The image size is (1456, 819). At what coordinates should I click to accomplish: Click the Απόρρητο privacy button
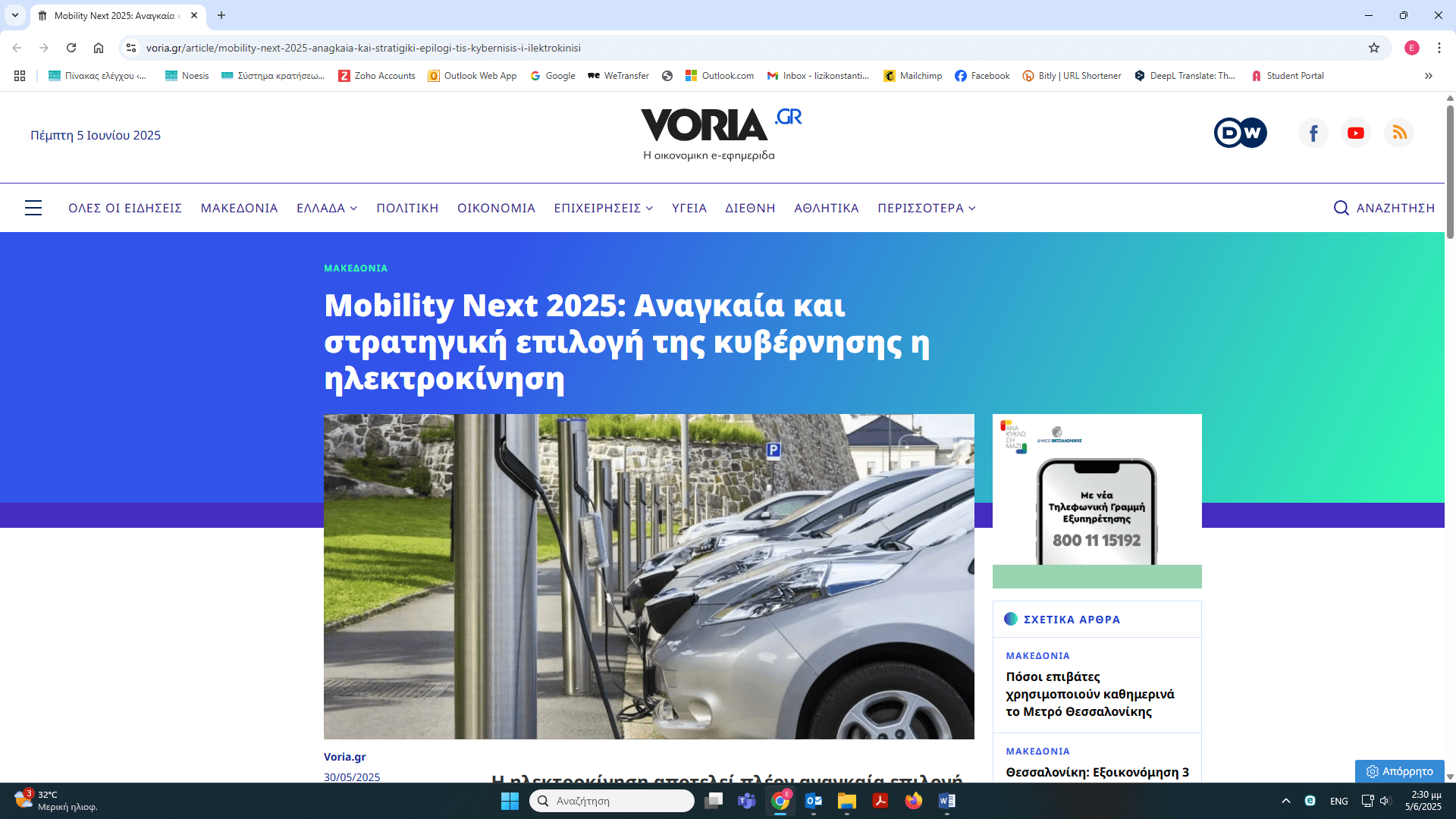click(1400, 771)
